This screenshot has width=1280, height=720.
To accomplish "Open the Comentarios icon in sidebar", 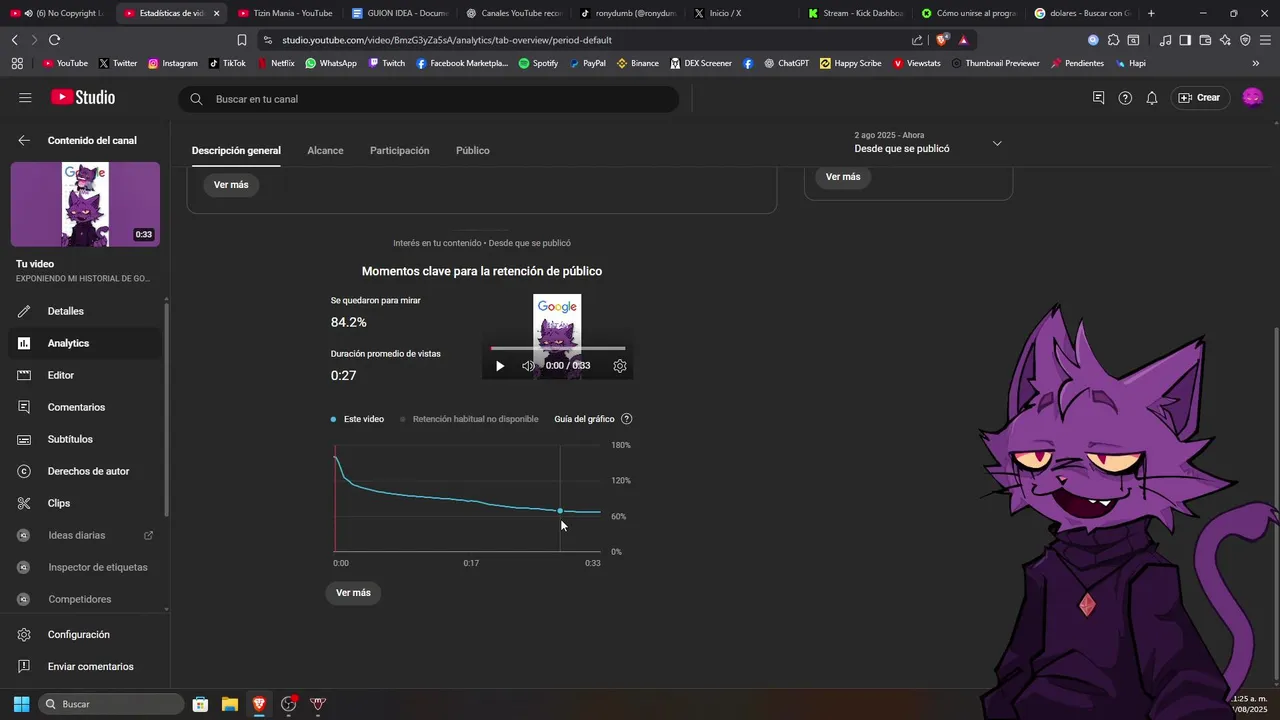I will 25,407.
